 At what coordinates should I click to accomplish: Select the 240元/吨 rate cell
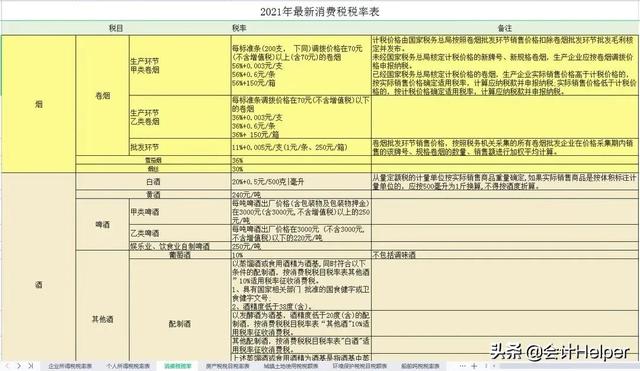pyautogui.click(x=301, y=195)
